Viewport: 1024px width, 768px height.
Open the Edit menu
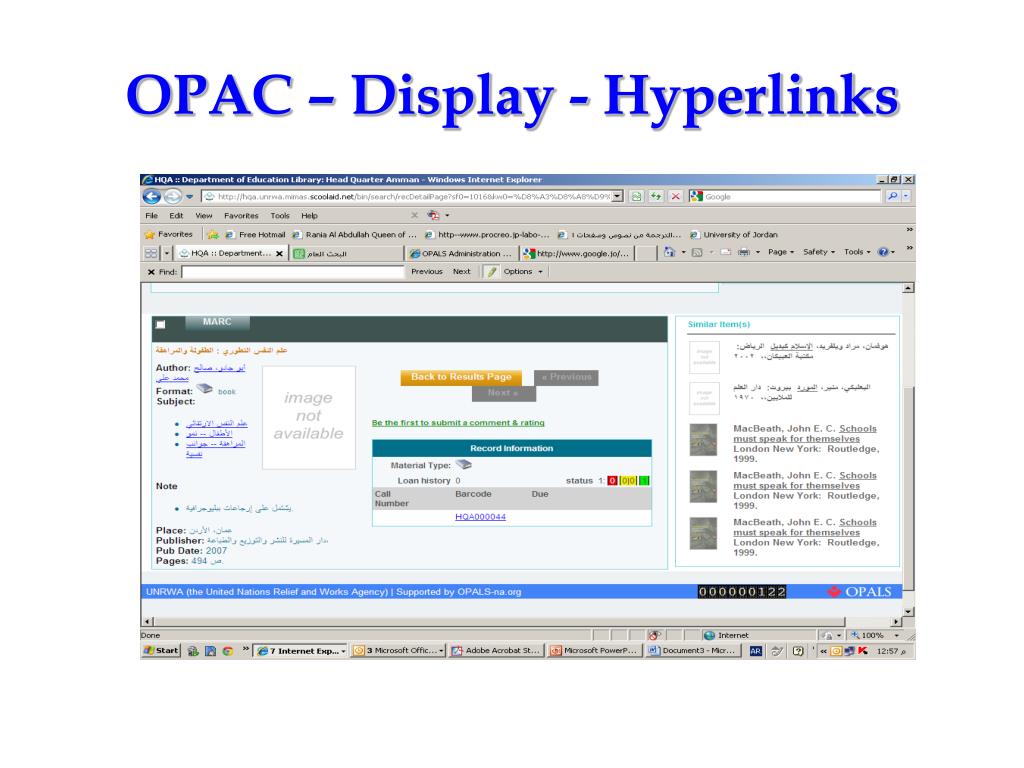176,216
